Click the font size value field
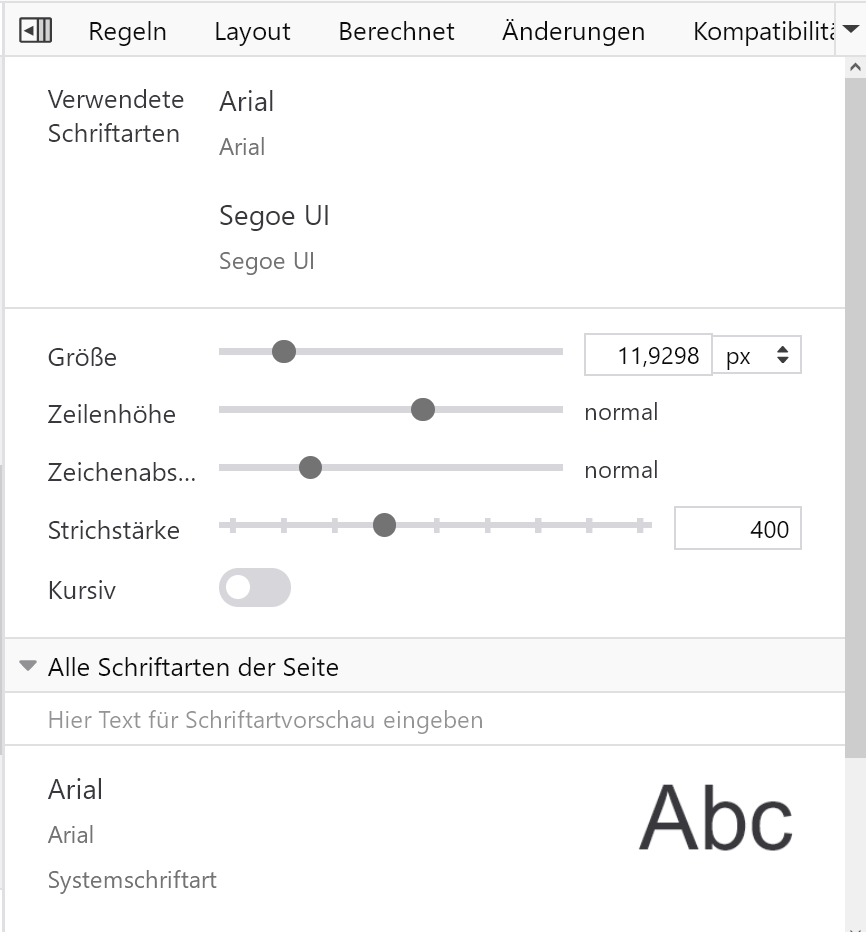Viewport: 866px width, 932px height. click(648, 355)
